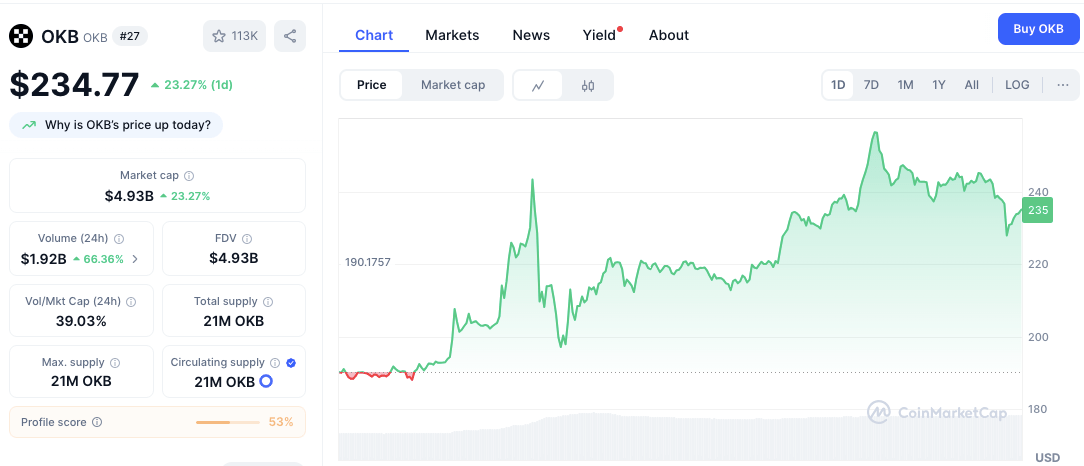The width and height of the screenshot is (1084, 466).
Task: Enable LOG scale on chart
Action: [1017, 85]
